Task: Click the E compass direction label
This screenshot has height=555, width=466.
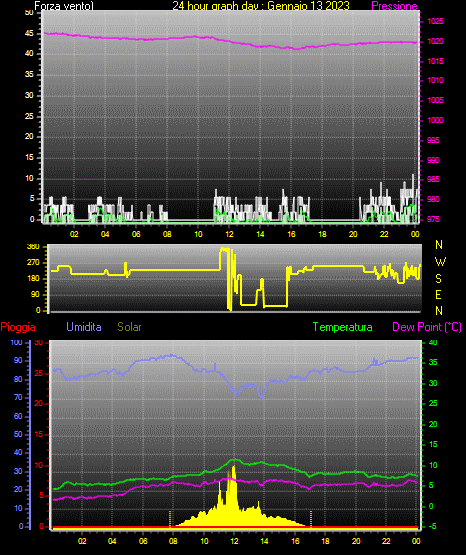Action: [x=438, y=294]
